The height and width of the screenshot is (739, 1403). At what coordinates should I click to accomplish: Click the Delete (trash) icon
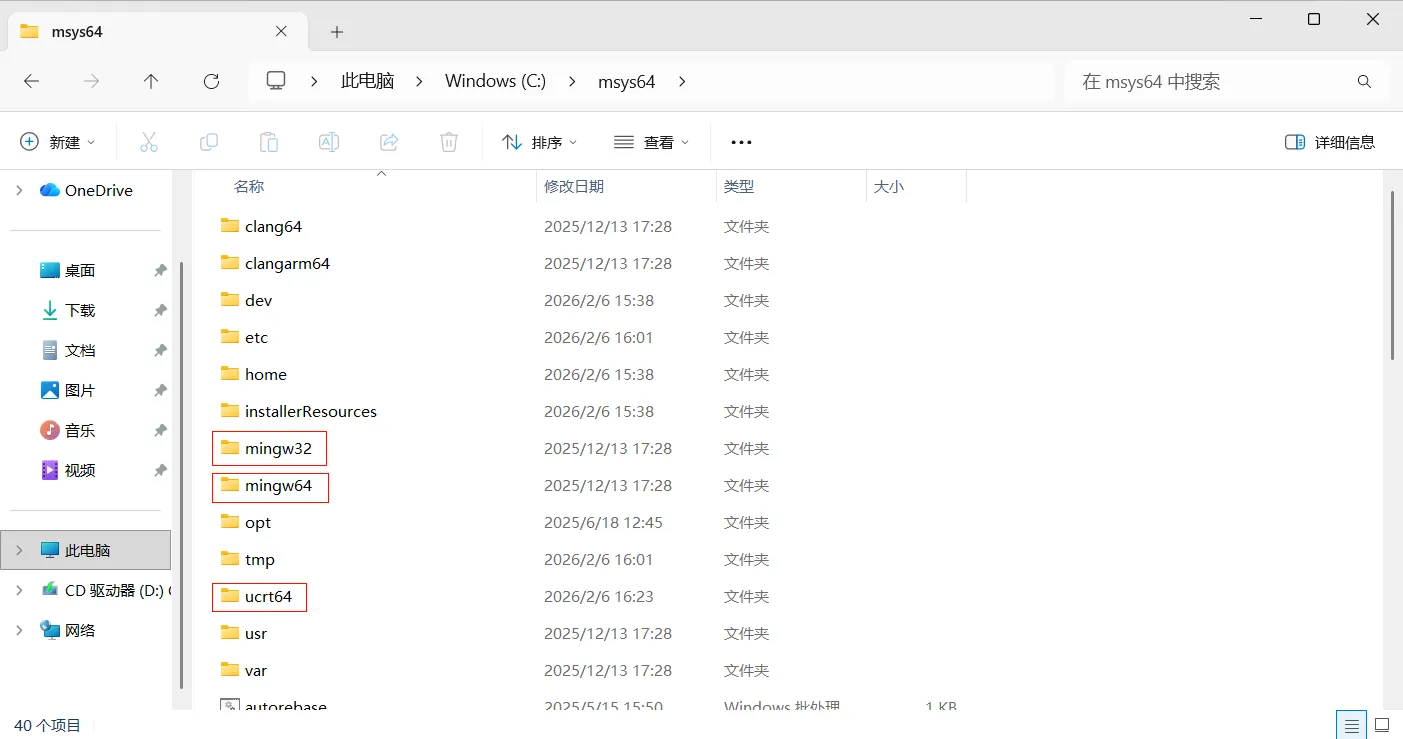pos(448,141)
